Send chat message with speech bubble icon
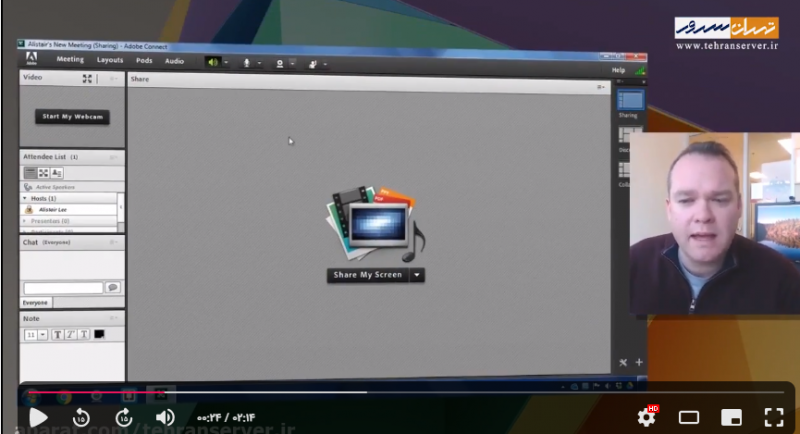 pos(113,287)
